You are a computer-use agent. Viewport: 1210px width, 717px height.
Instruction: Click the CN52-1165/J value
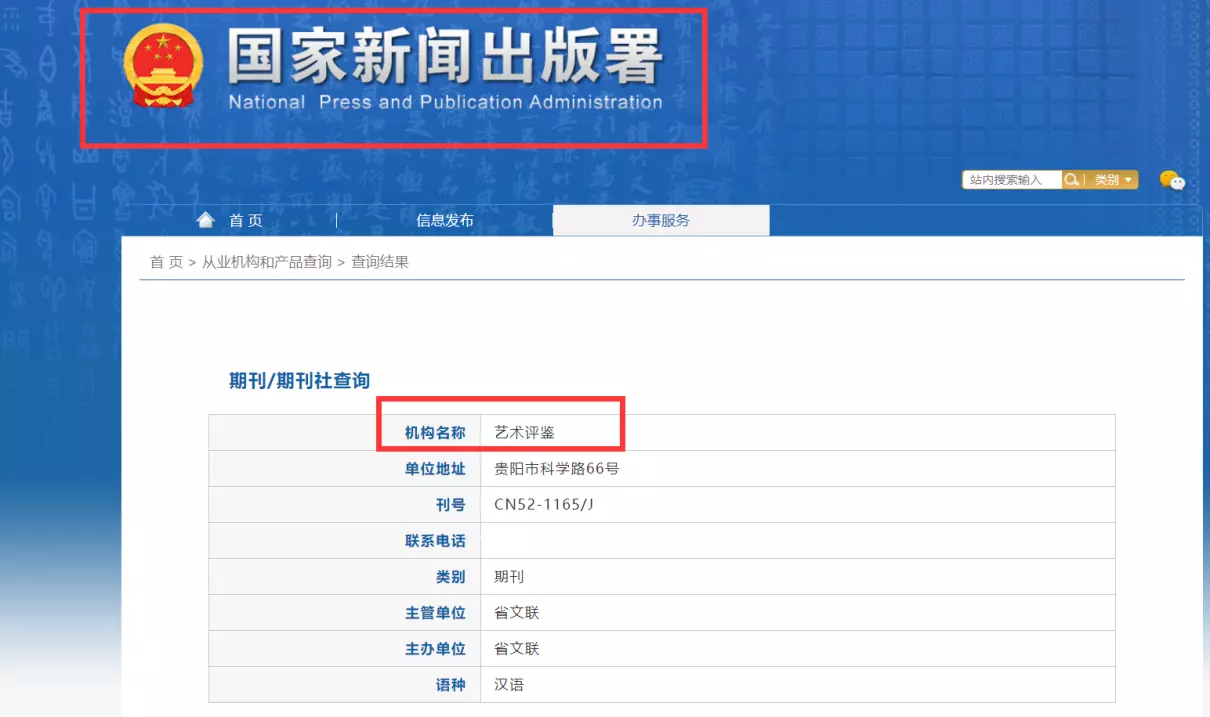click(x=544, y=505)
